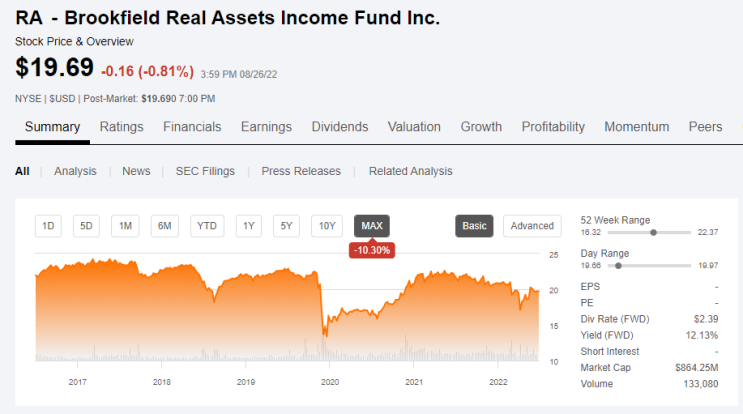Image resolution: width=743 pixels, height=414 pixels.
Task: Switch to the Ratings tab
Action: pyautogui.click(x=121, y=127)
